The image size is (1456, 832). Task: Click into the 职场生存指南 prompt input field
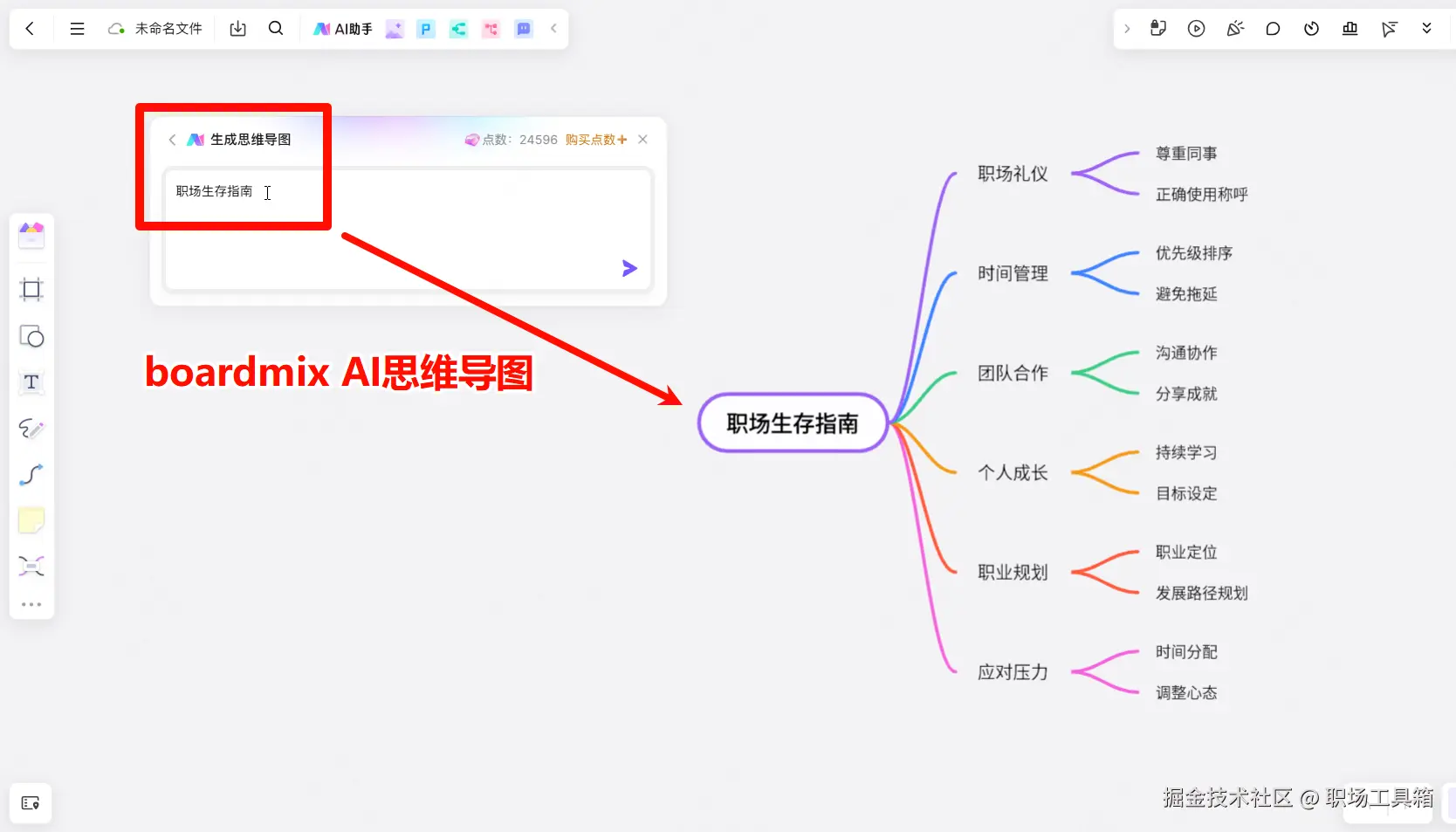click(409, 229)
